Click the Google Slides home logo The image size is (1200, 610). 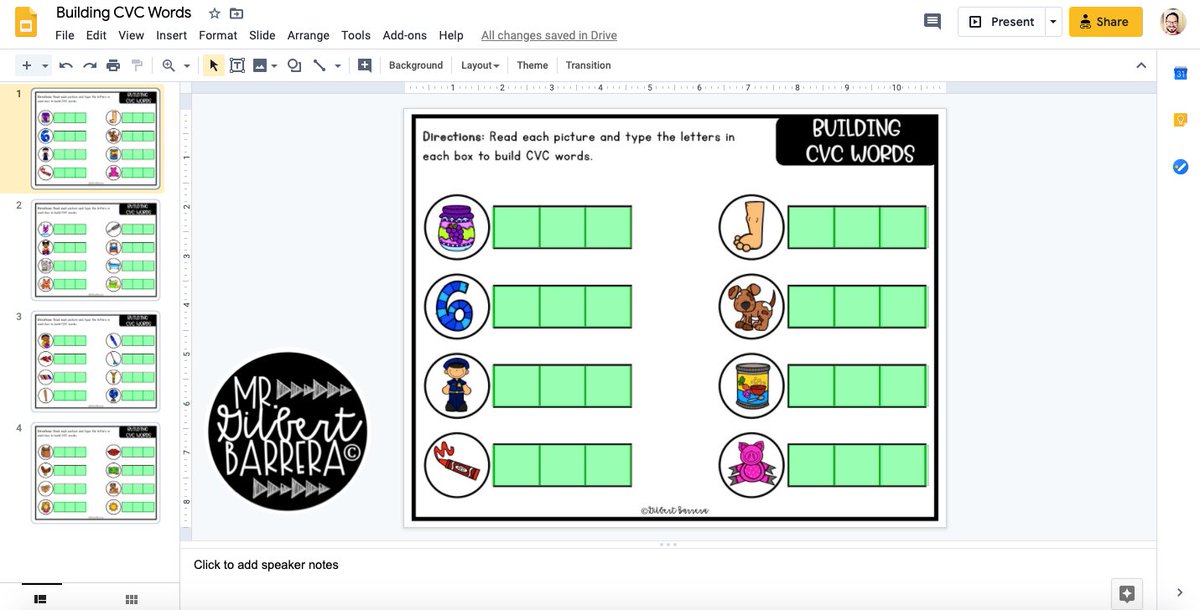pyautogui.click(x=26, y=22)
